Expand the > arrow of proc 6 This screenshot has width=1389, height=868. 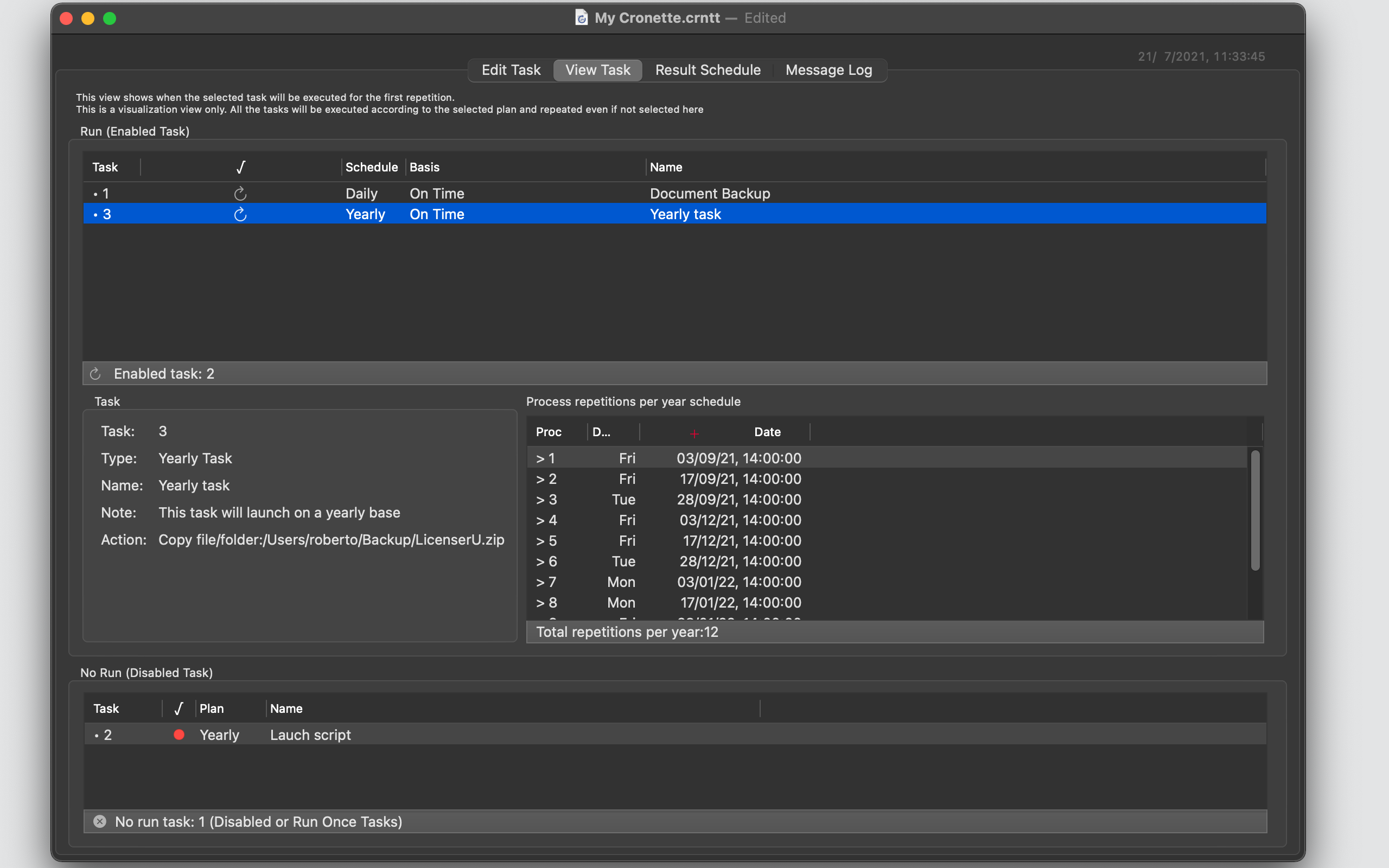540,562
